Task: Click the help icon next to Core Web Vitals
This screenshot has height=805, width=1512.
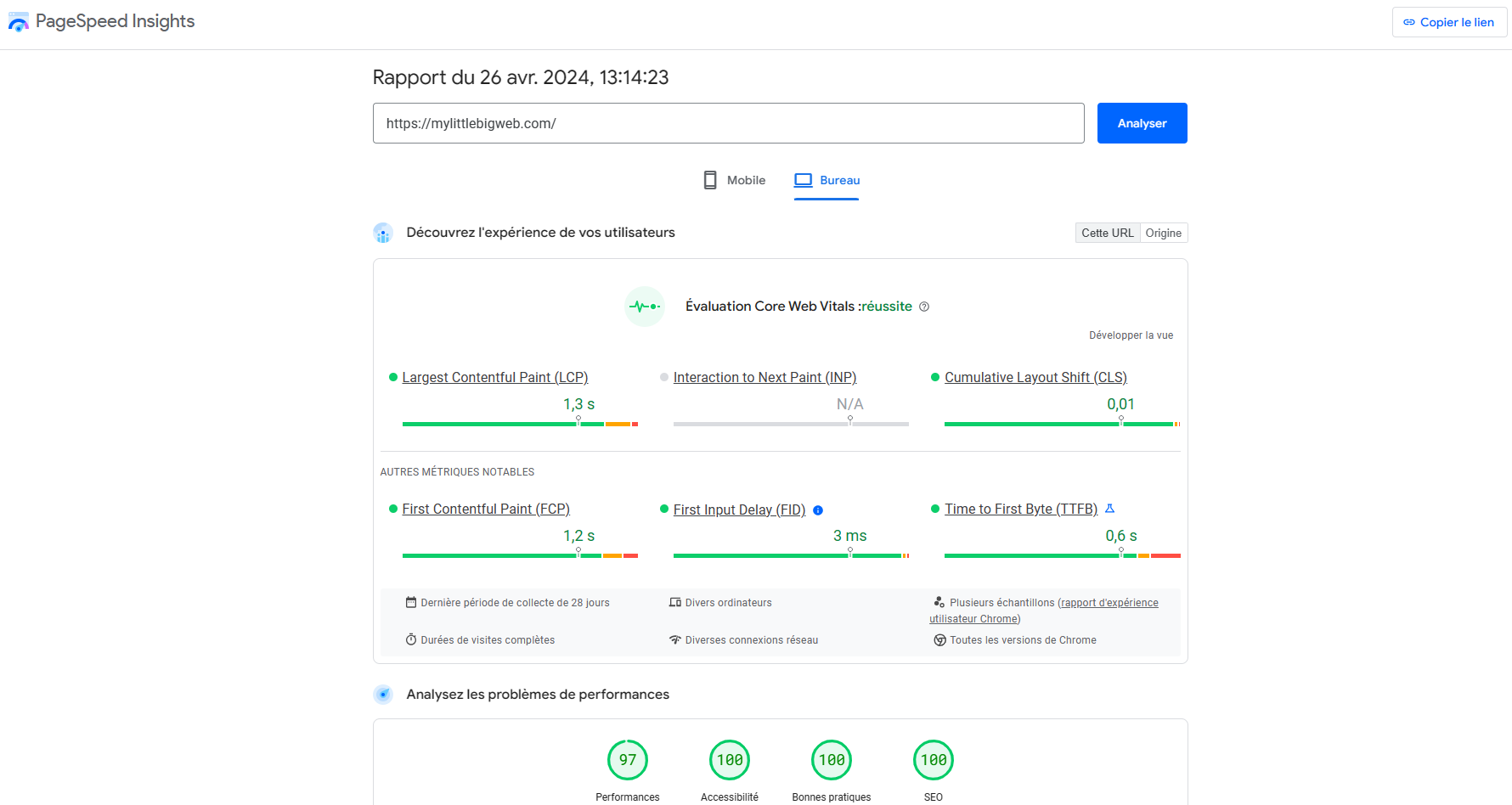Action: click(x=924, y=307)
